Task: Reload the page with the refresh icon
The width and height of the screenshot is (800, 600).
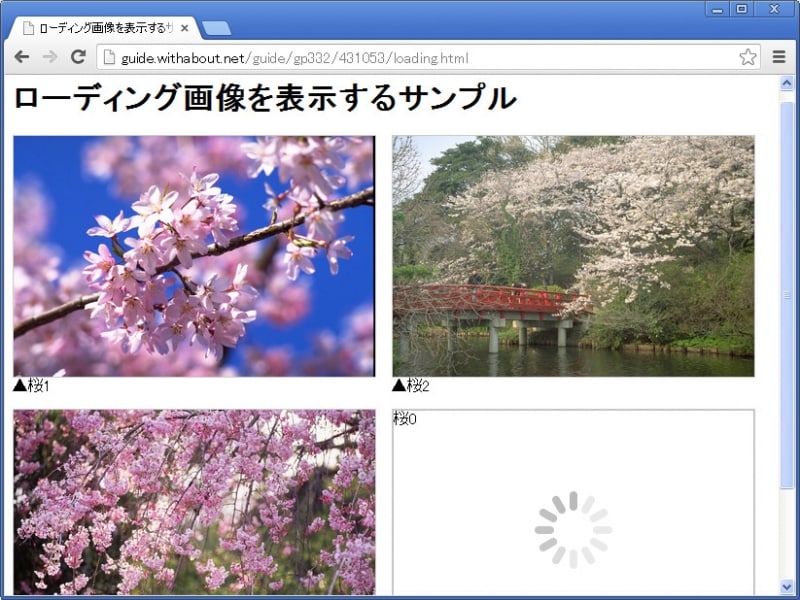Action: click(76, 58)
